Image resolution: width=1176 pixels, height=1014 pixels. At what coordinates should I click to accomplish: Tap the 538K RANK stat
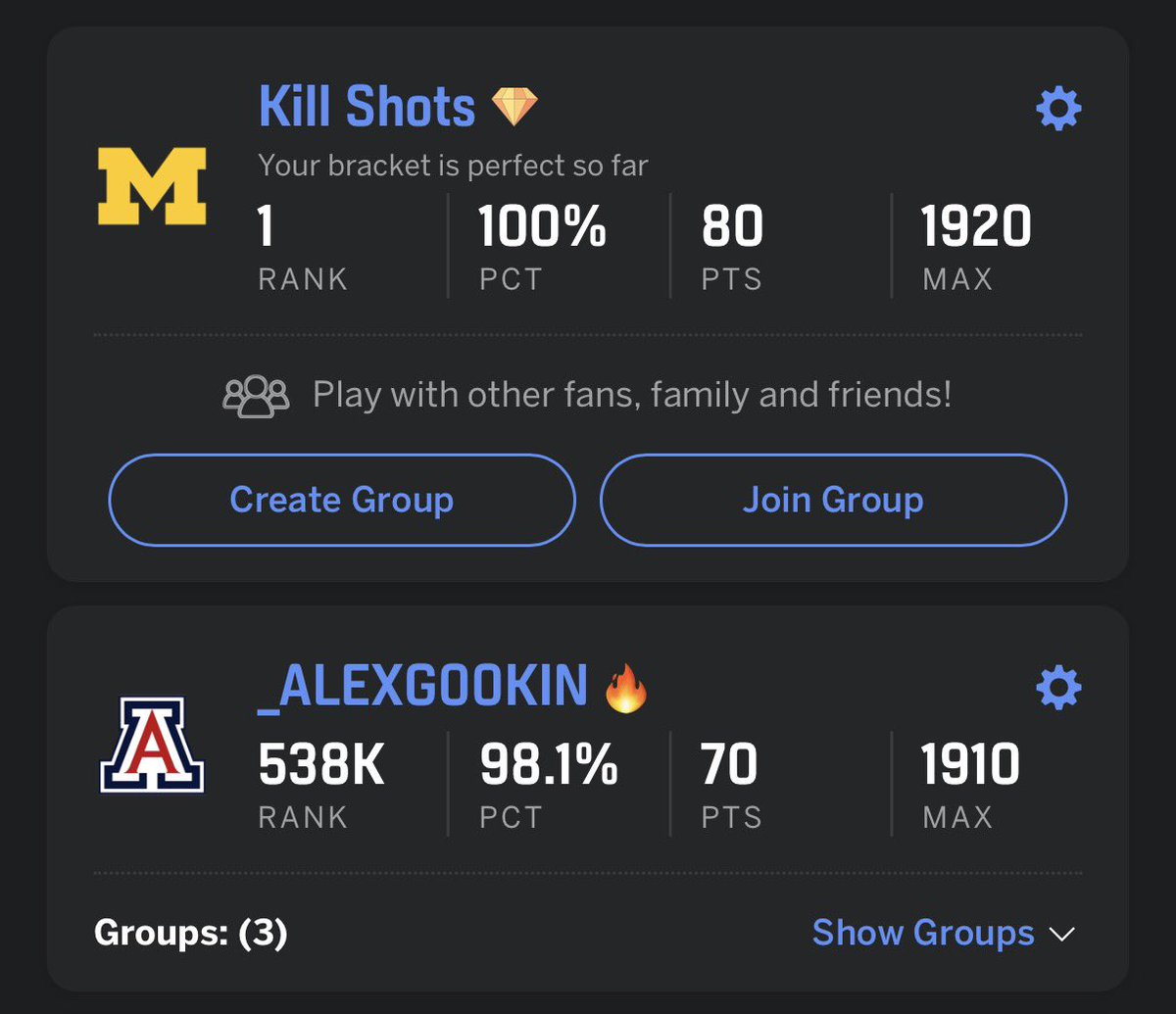(321, 784)
